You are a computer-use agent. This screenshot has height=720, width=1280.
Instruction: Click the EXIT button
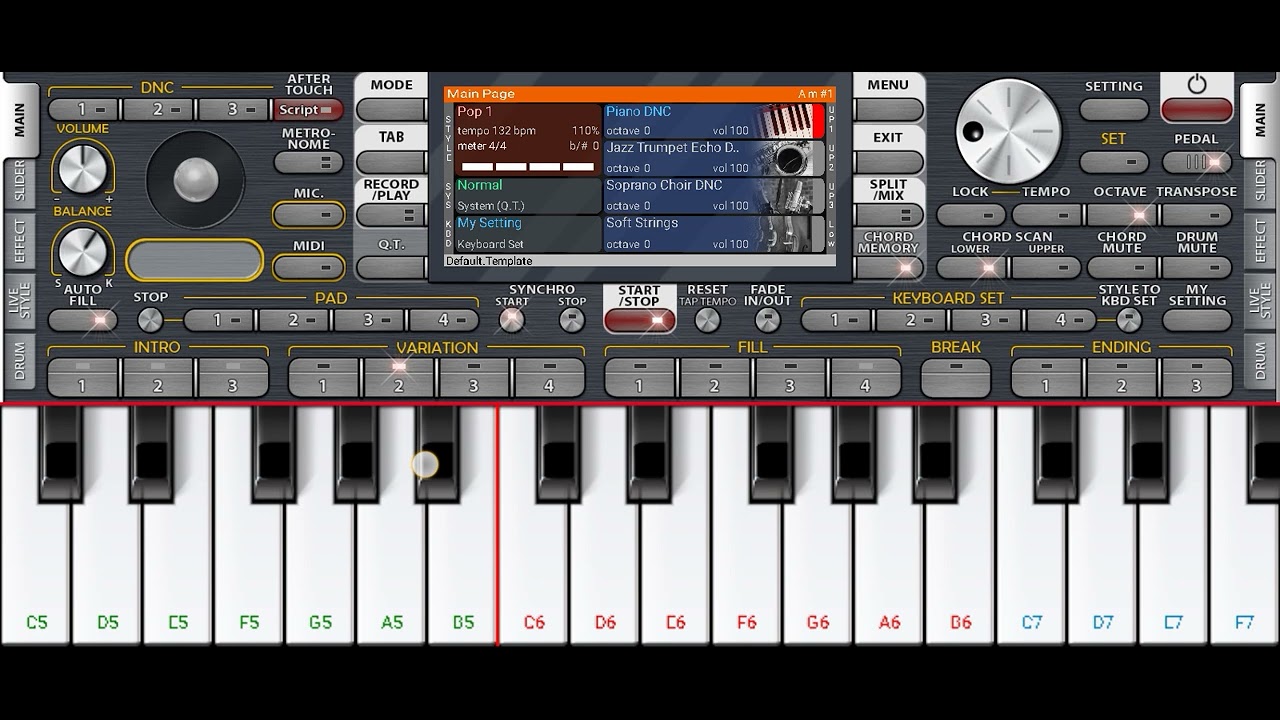889,161
